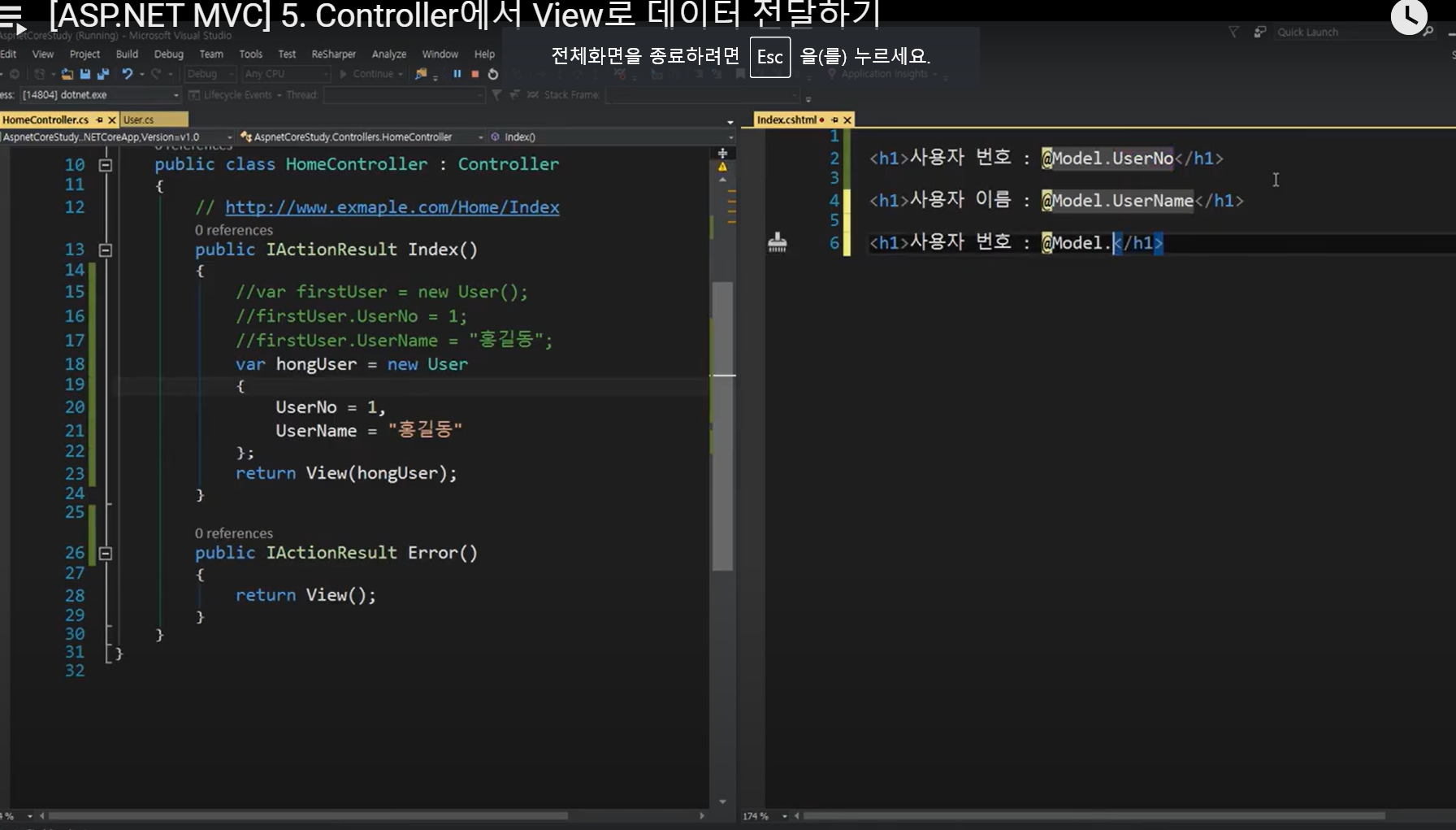Click the ReSharper broom action icon
Viewport: 1456px width, 830px height.
(778, 242)
